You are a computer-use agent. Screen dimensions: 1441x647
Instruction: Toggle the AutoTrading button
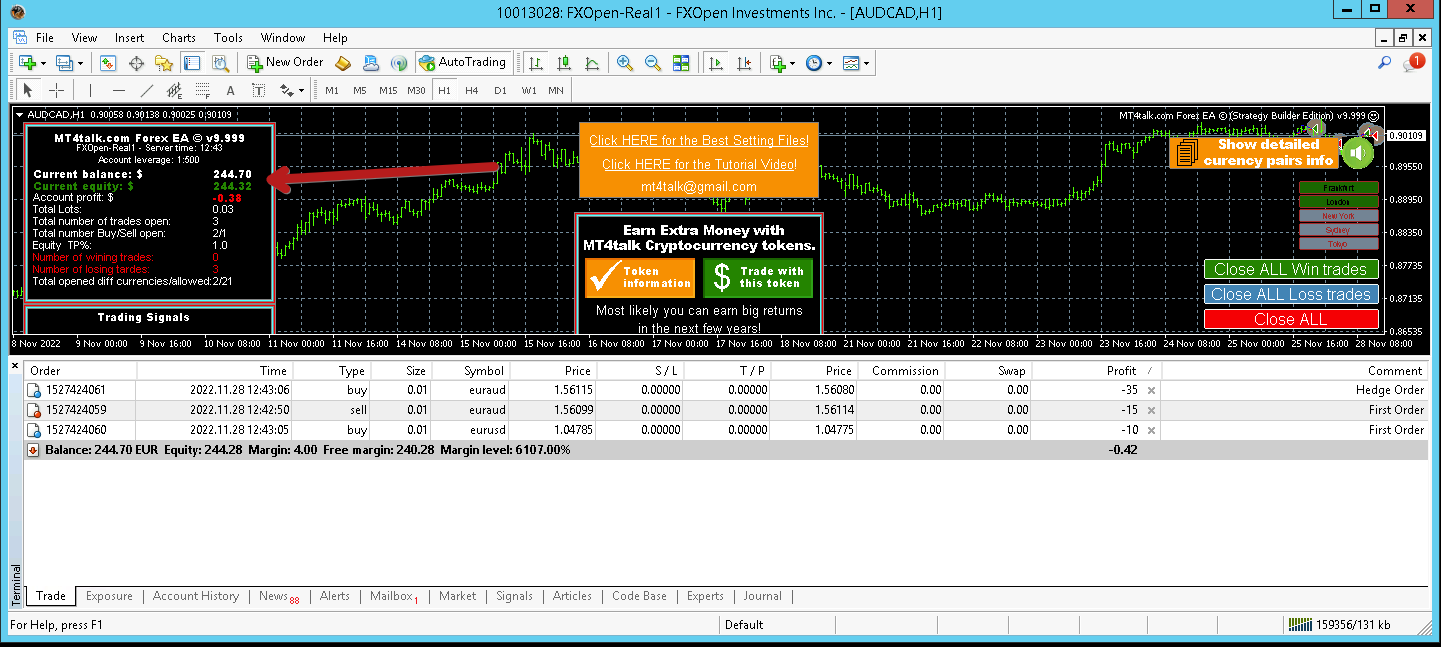point(463,62)
